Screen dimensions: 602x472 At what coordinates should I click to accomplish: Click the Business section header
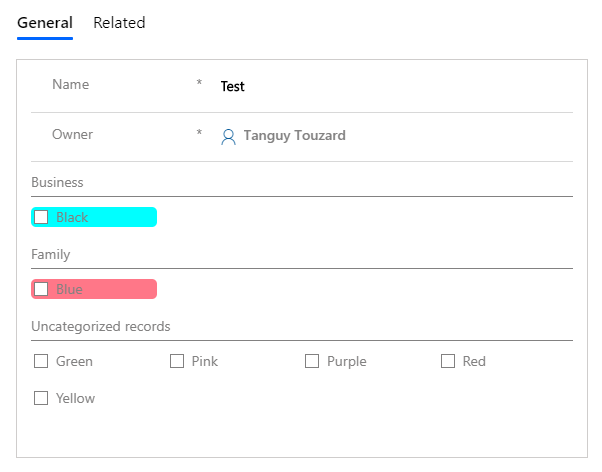(x=57, y=183)
